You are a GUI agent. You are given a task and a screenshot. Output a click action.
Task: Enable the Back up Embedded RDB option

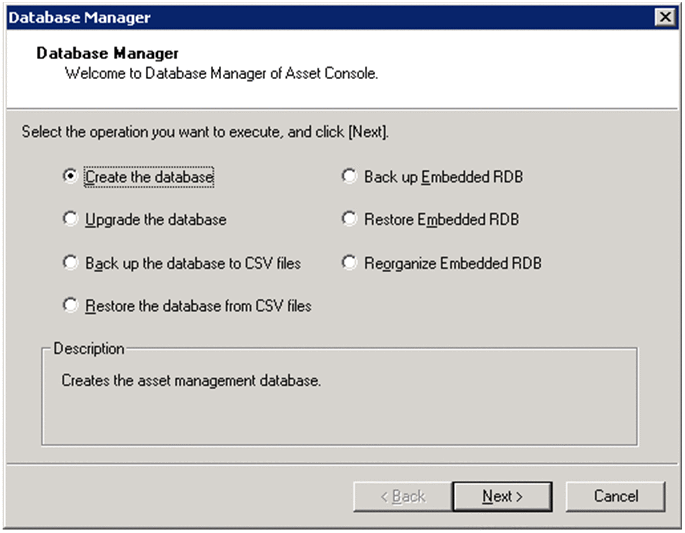click(x=443, y=177)
